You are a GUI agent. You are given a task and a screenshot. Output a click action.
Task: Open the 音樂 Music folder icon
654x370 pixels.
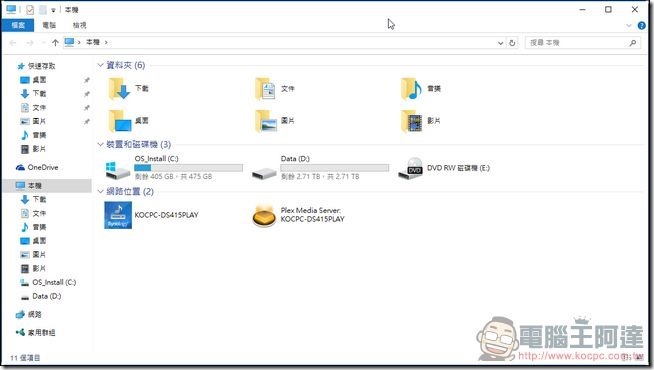(x=412, y=88)
